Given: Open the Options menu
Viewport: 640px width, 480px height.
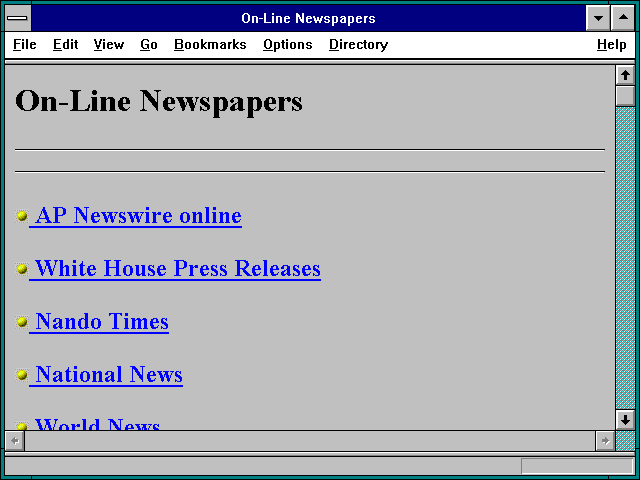Looking at the screenshot, I should click(x=288, y=44).
